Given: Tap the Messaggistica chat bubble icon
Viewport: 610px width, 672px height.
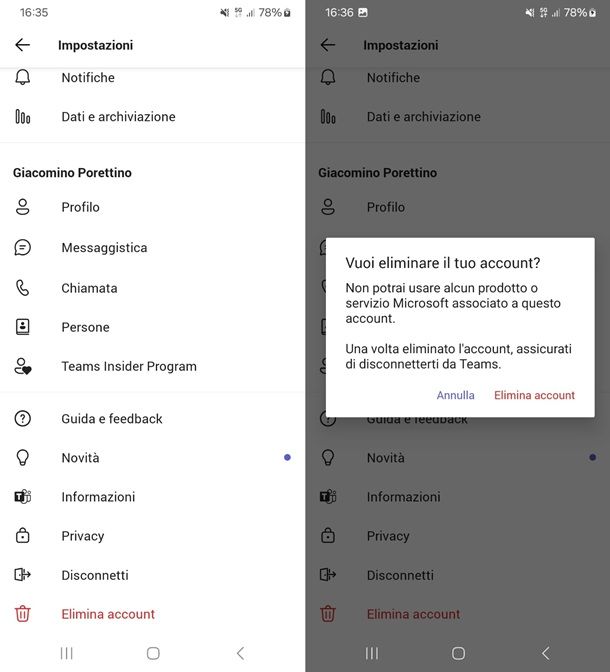Looking at the screenshot, I should 23,248.
